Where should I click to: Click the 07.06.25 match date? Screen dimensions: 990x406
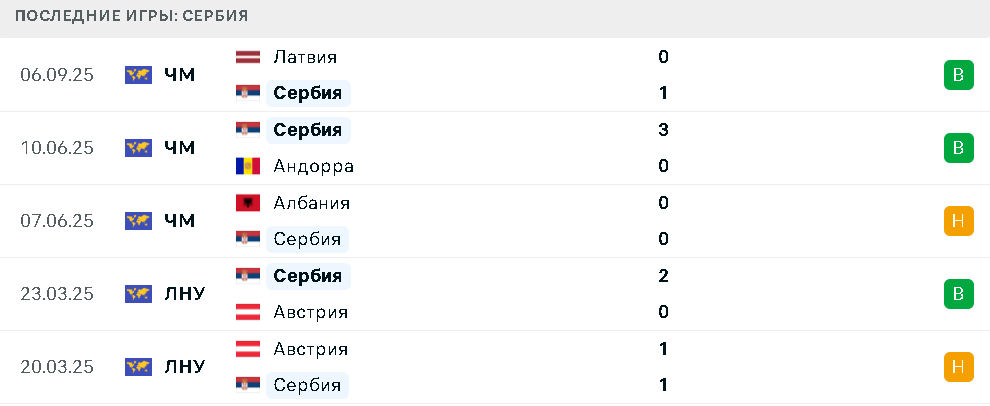click(x=57, y=221)
